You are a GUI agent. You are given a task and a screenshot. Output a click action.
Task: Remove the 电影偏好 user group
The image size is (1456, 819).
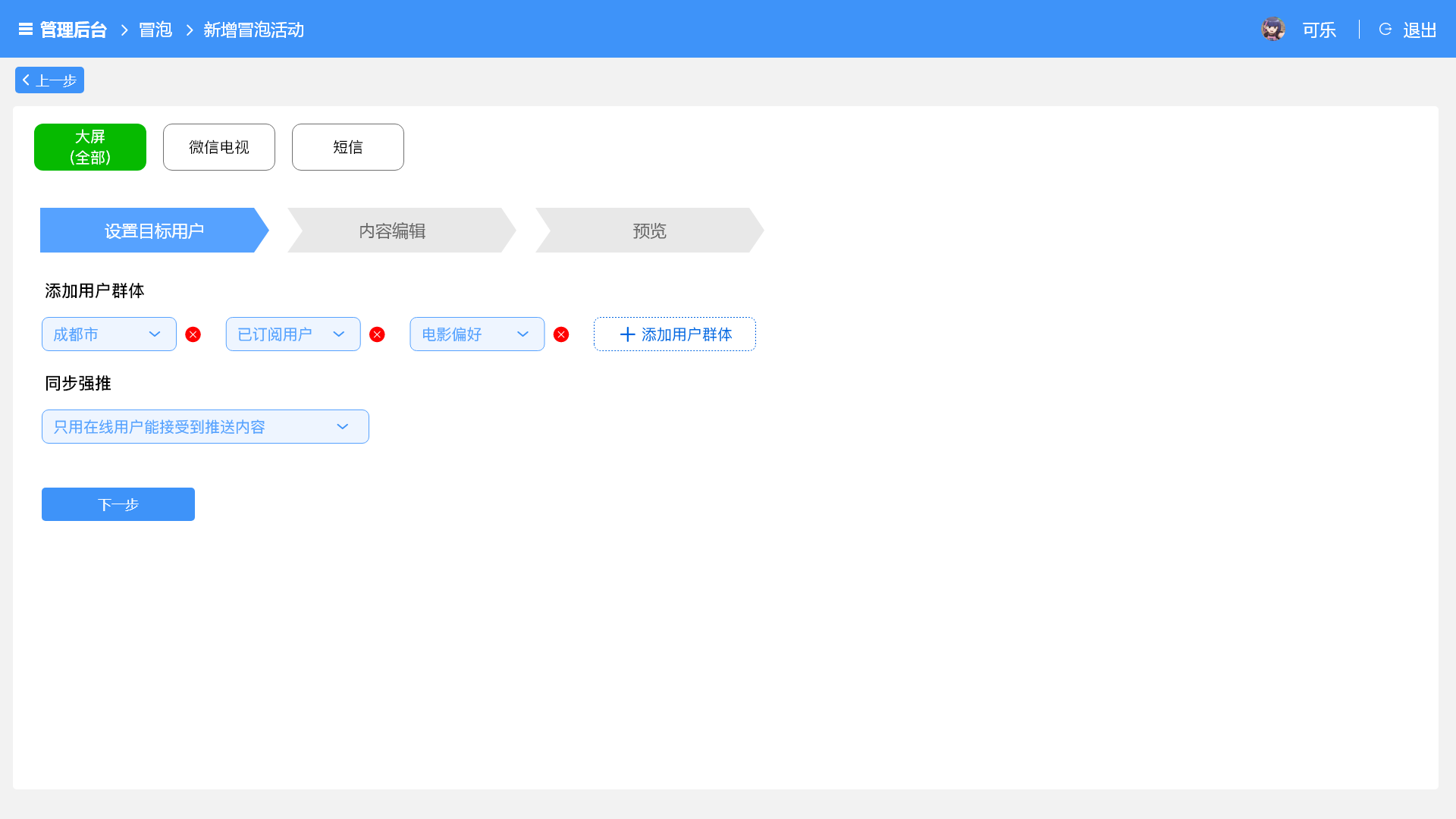561,334
